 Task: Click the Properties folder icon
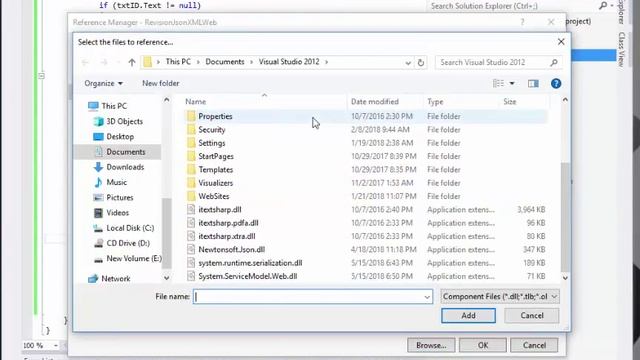[191, 116]
